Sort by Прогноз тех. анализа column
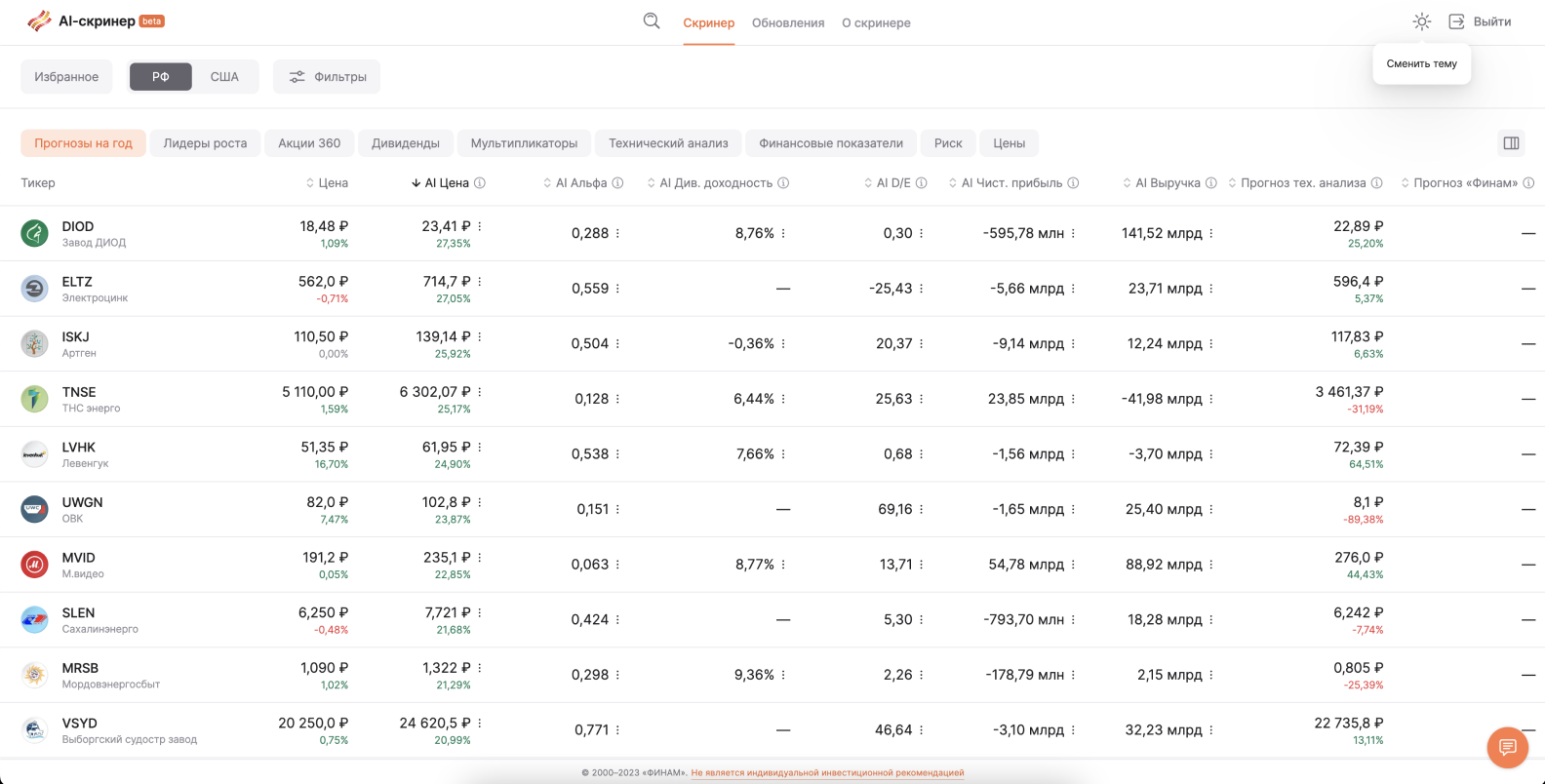This screenshot has height=784, width=1545. click(x=1296, y=183)
